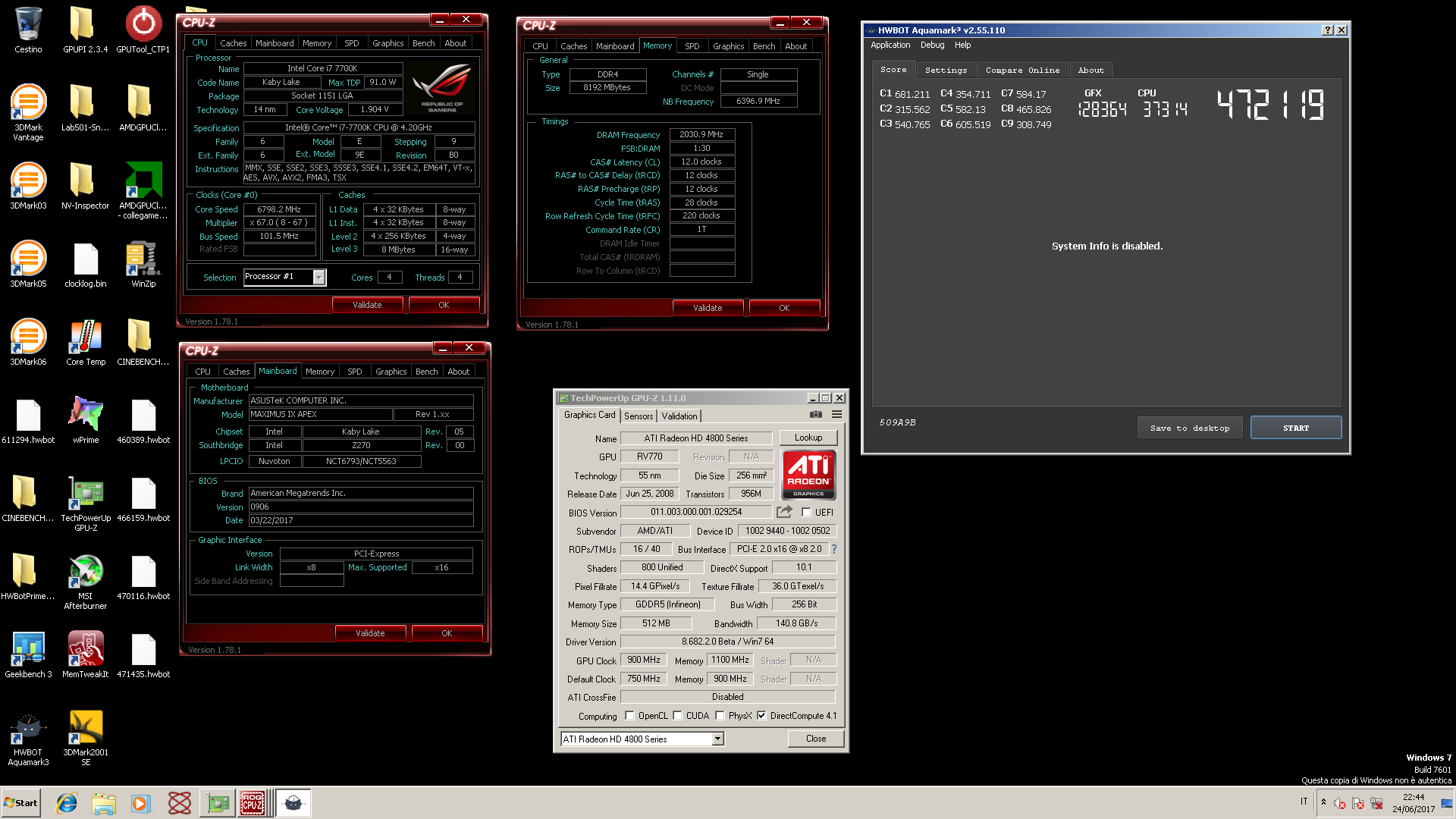
Task: Open the NV-Inspector folder
Action: pos(85,186)
